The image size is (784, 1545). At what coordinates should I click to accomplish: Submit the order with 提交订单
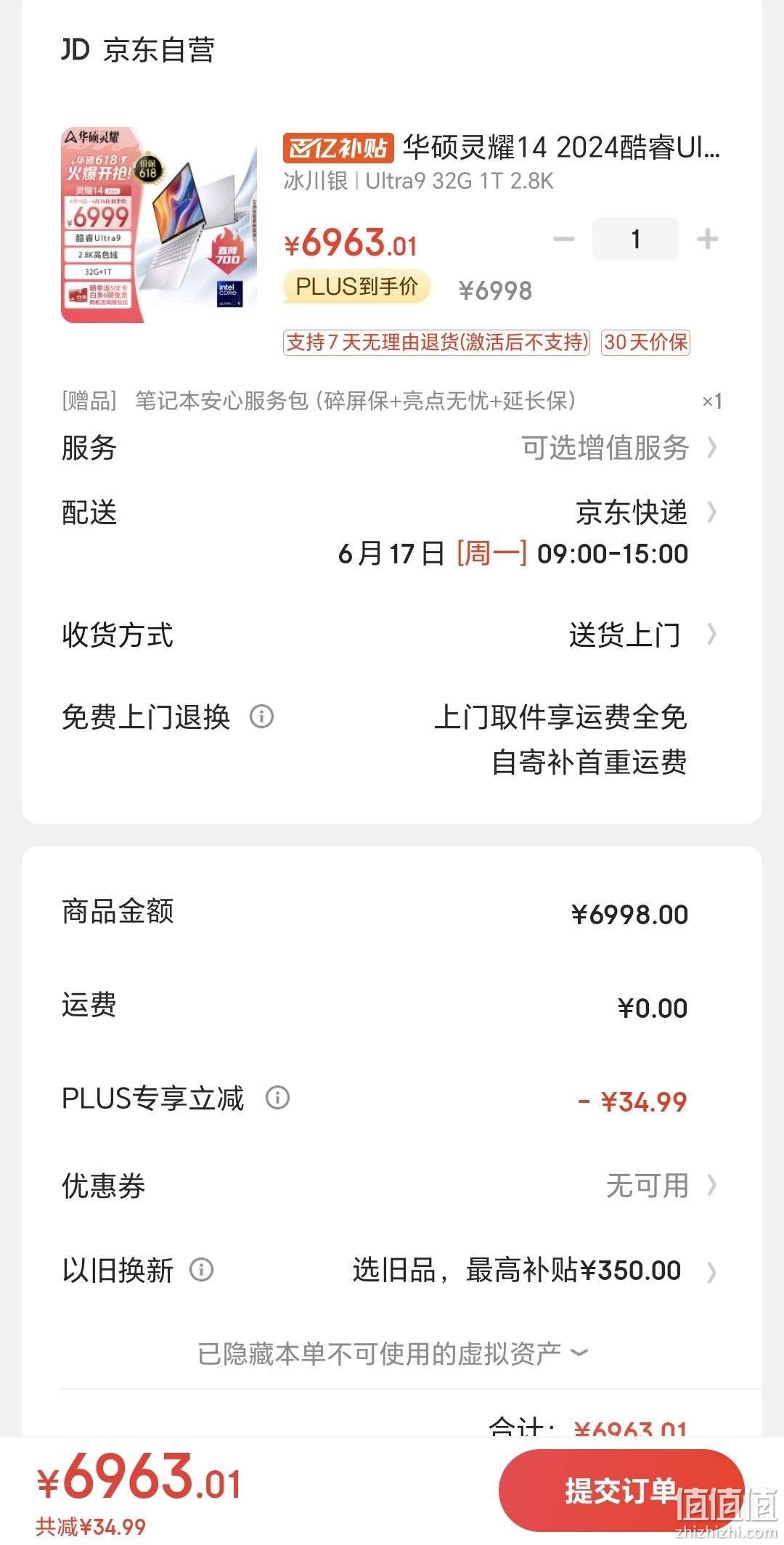[x=621, y=1491]
